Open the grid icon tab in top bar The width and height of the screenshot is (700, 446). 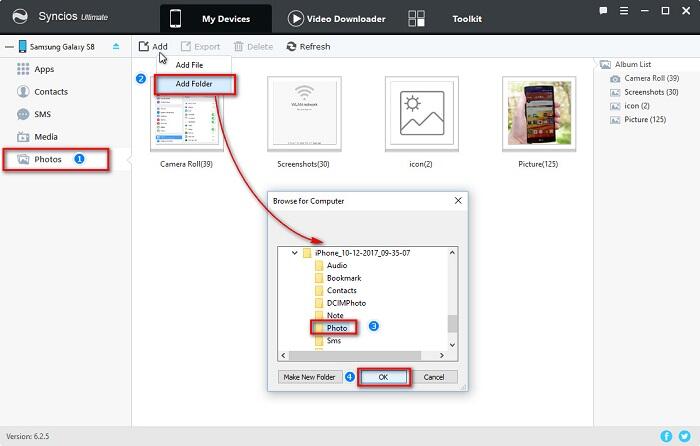pyautogui.click(x=417, y=19)
